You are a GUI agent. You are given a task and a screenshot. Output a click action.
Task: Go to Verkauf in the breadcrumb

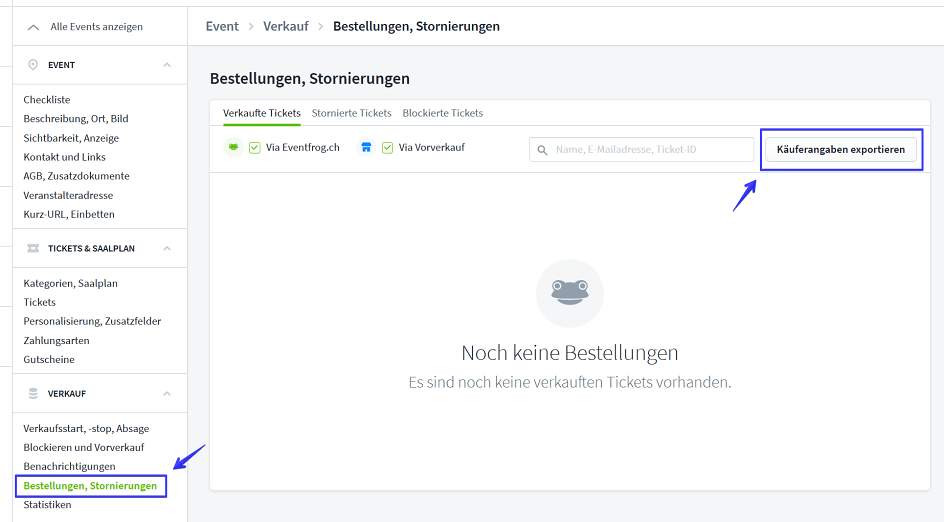[285, 26]
